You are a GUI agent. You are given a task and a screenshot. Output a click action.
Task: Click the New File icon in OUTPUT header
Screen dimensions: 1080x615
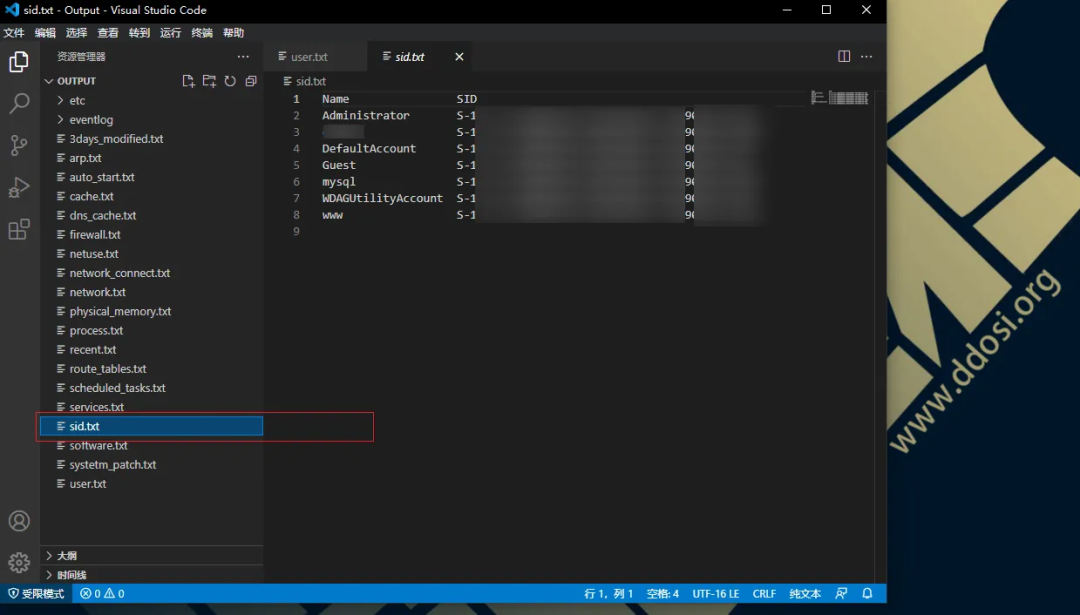point(188,81)
